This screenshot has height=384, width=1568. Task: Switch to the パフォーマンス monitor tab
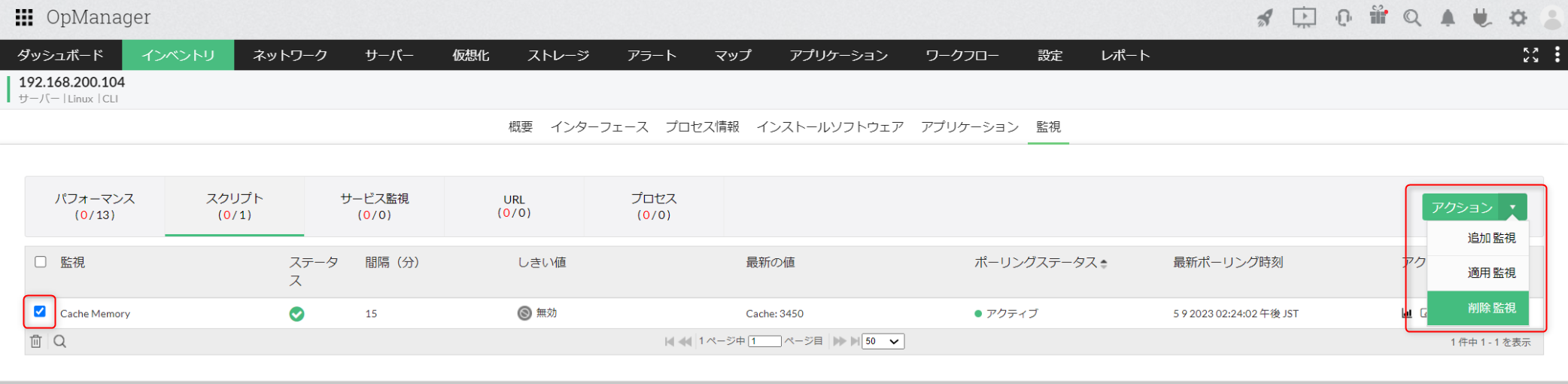click(95, 206)
